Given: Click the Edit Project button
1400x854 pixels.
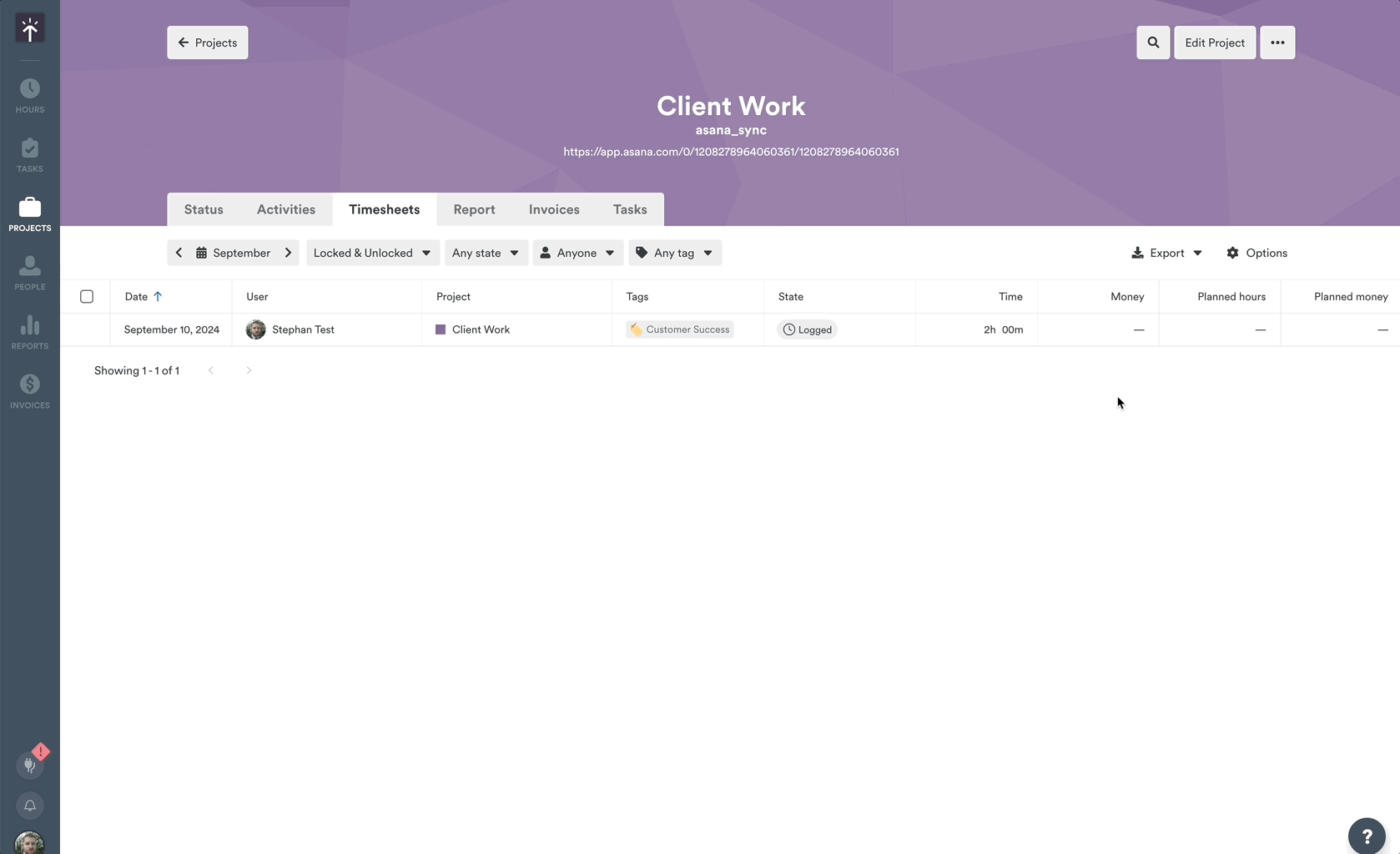Looking at the screenshot, I should (1214, 43).
